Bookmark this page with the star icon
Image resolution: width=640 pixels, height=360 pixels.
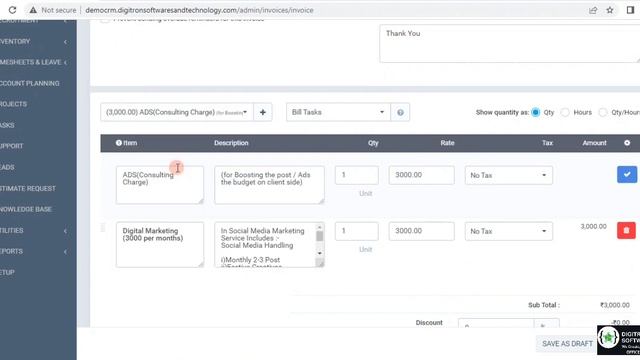610,10
